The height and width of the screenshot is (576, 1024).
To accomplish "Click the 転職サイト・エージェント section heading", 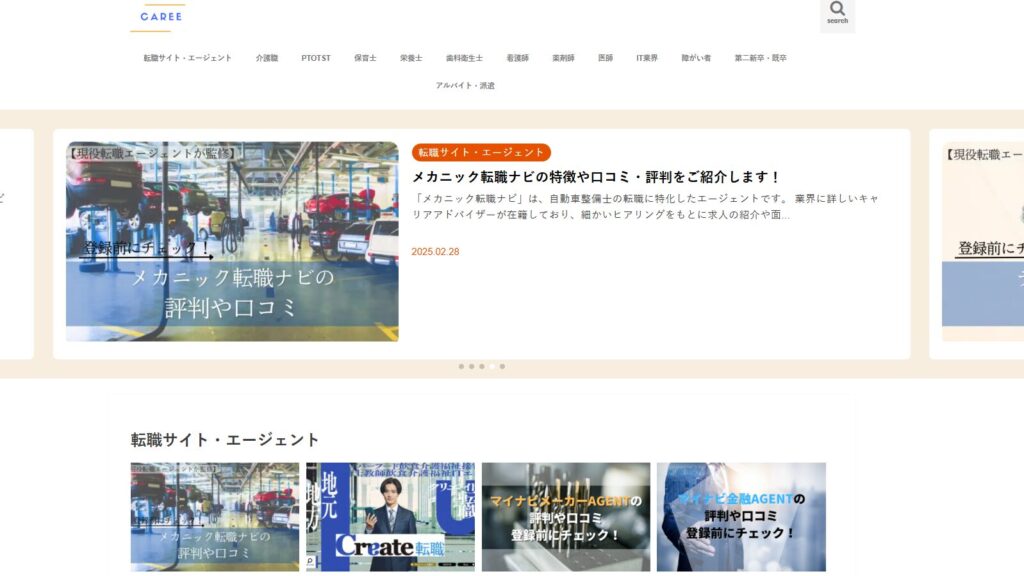I will [x=225, y=440].
